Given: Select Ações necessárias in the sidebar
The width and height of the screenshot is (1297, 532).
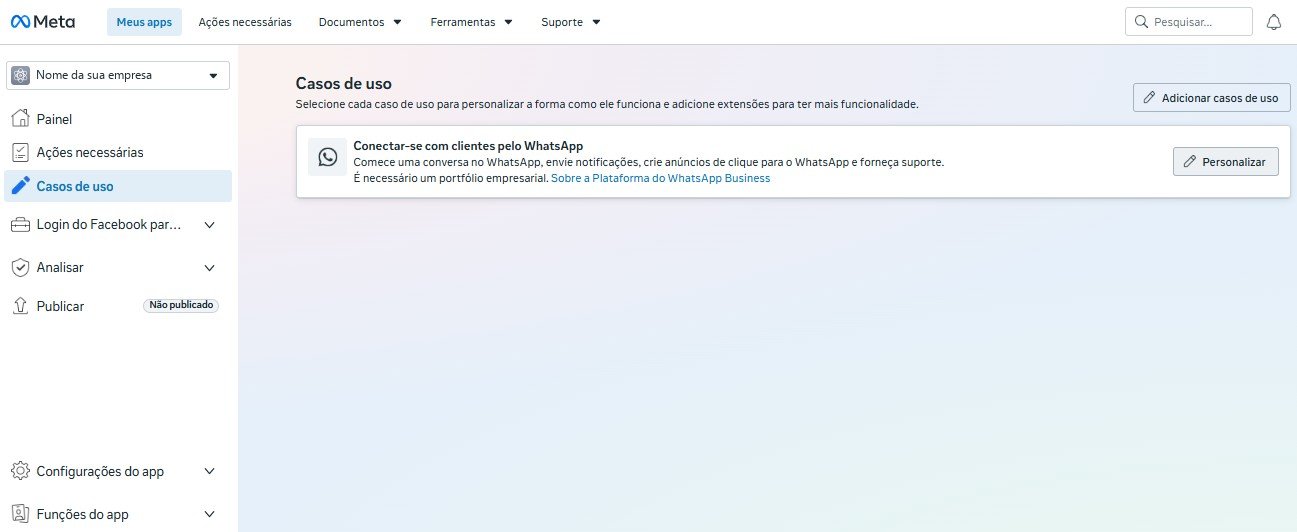Looking at the screenshot, I should 118,152.
